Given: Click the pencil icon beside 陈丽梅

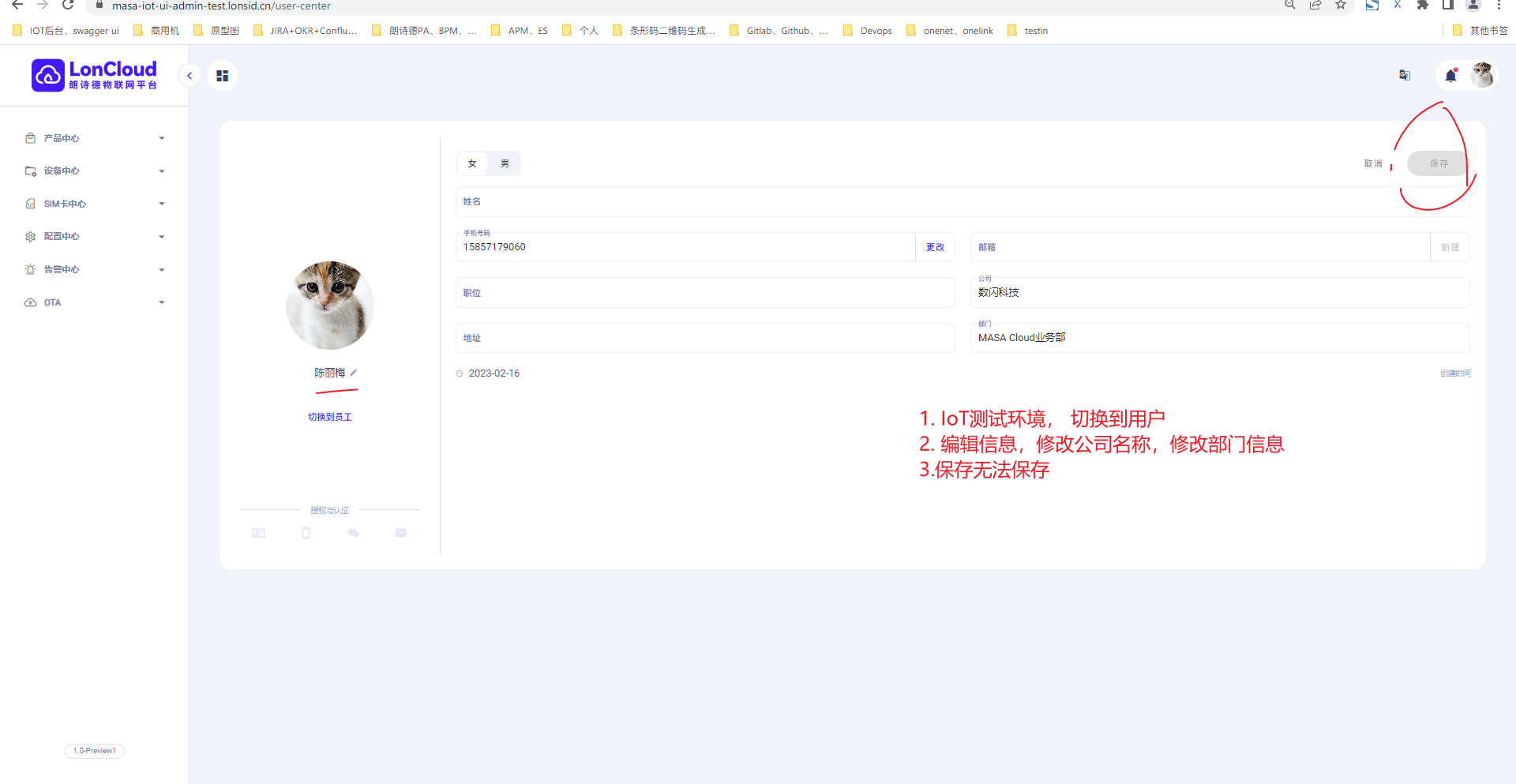Looking at the screenshot, I should point(354,373).
